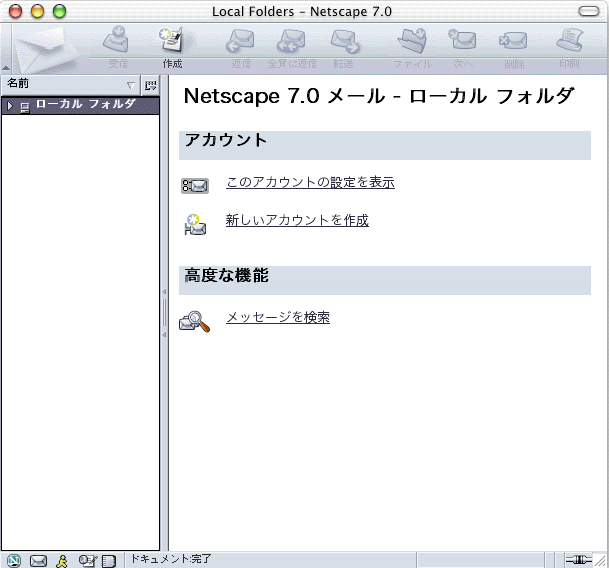The width and height of the screenshot is (609, 568).
Task: Click the 高度な機能 section header
Action: point(385,280)
